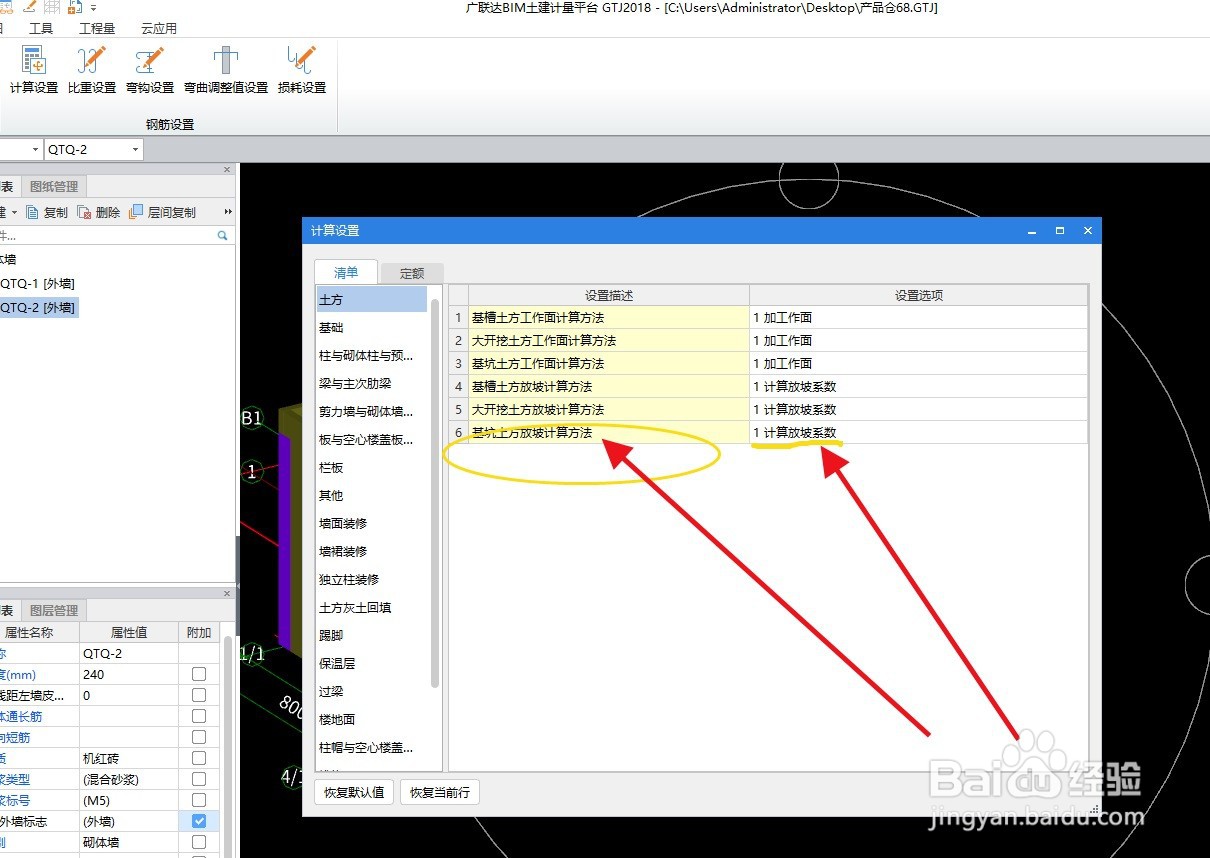Click the 恢复默认值 button
The image size is (1210, 858).
pos(353,791)
